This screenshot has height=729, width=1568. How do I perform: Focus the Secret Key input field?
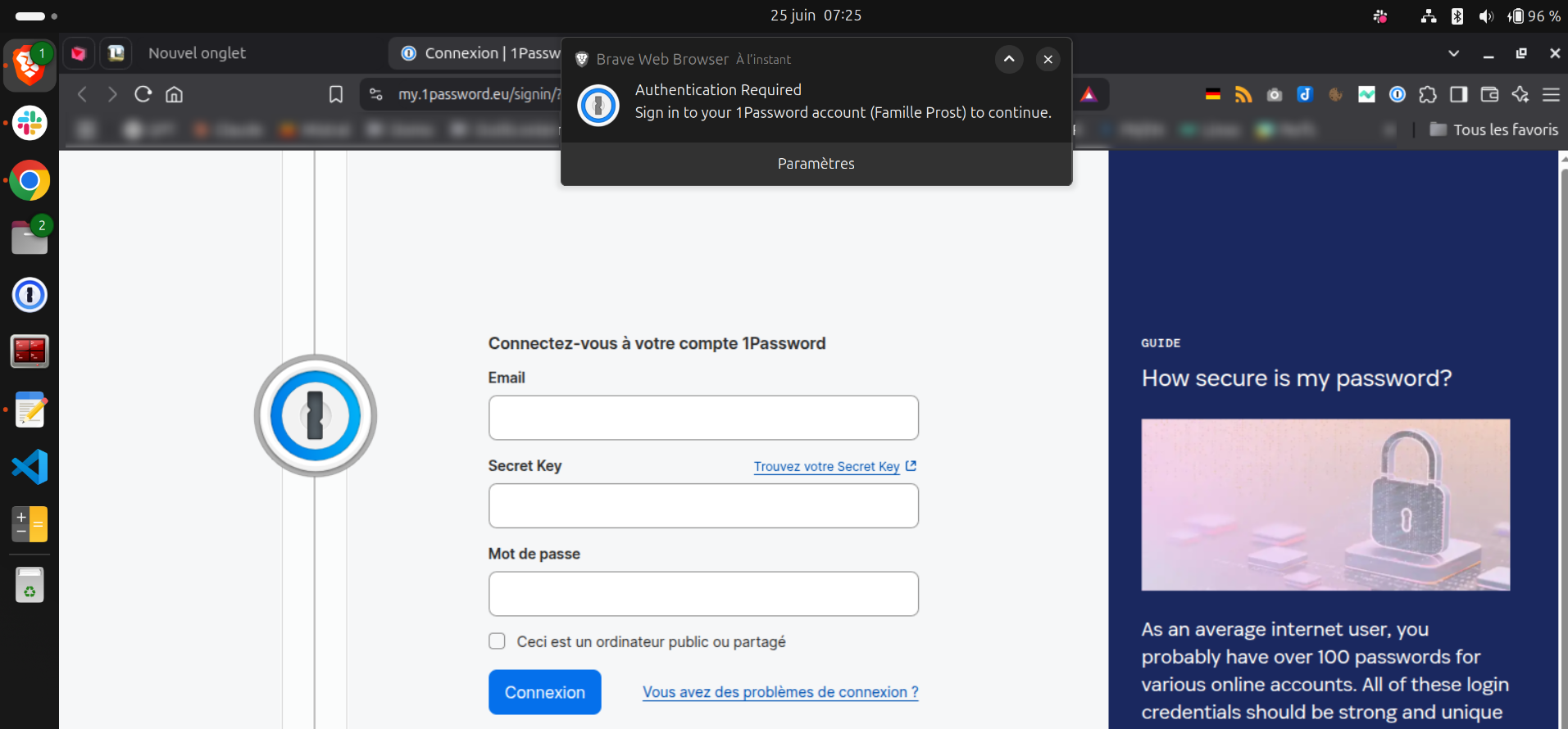[703, 505]
